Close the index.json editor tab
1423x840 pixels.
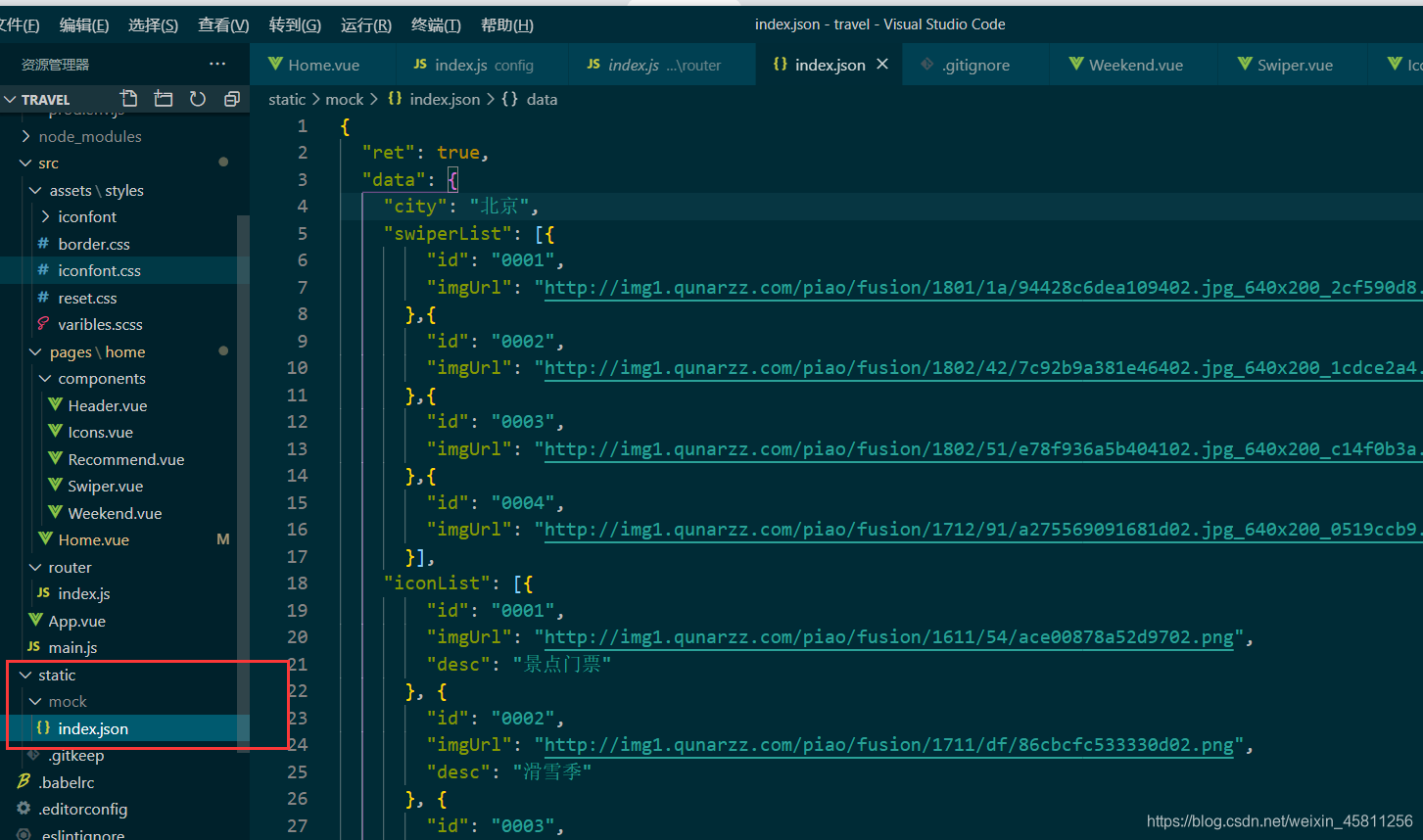(882, 64)
